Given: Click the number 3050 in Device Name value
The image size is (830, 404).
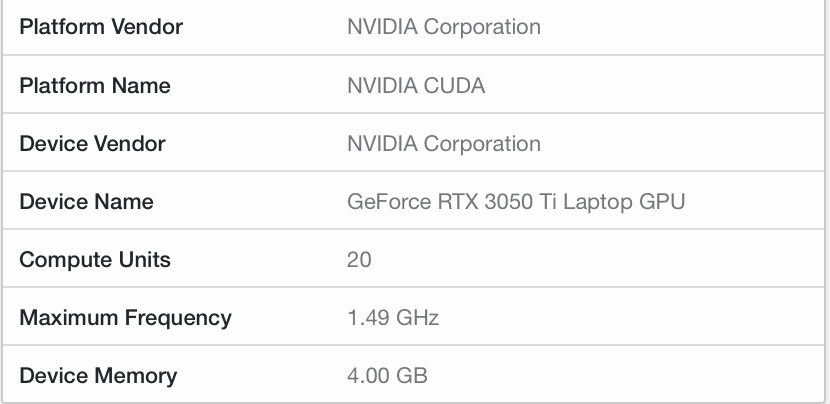Looking at the screenshot, I should 505,202.
